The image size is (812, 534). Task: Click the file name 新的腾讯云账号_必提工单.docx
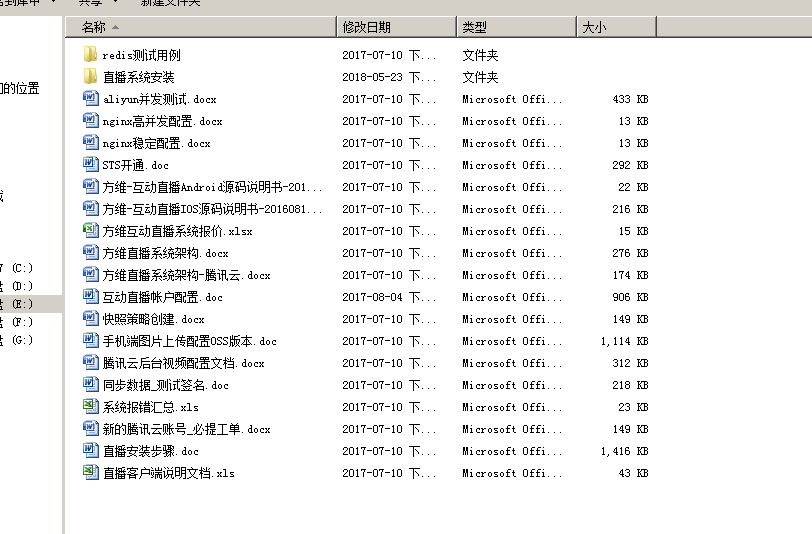[186, 429]
